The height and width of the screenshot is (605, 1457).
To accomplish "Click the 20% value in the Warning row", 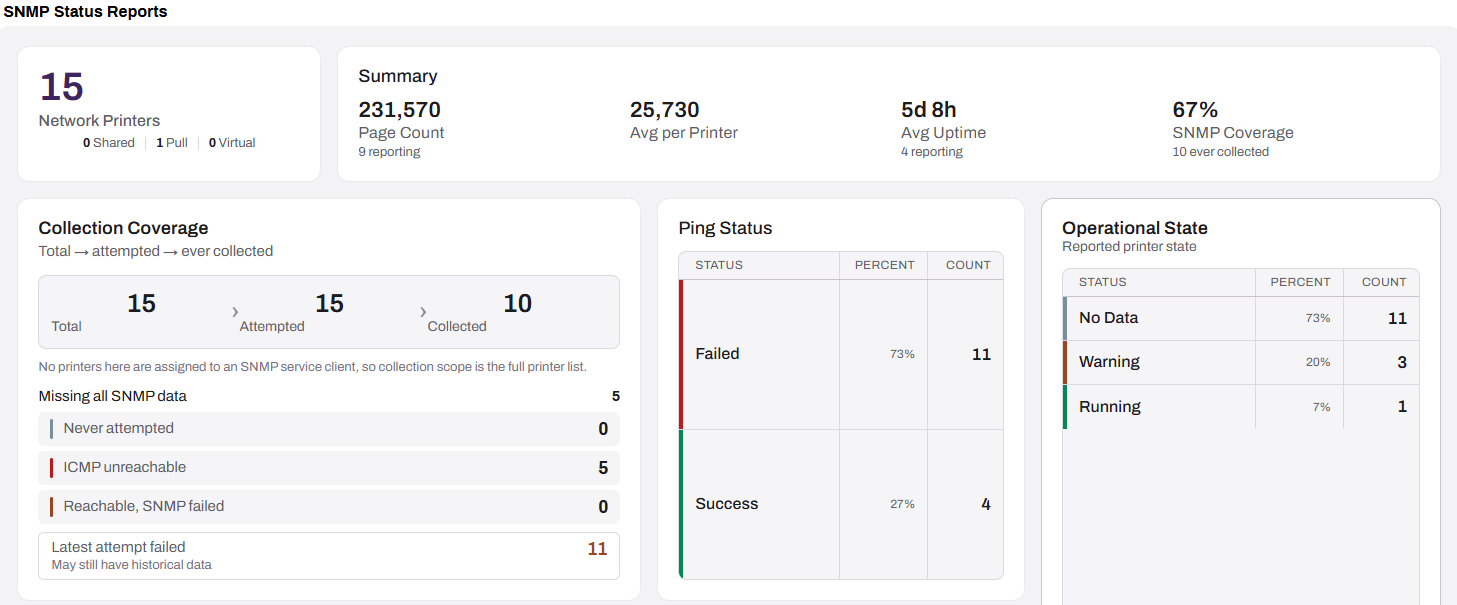I will click(1318, 362).
